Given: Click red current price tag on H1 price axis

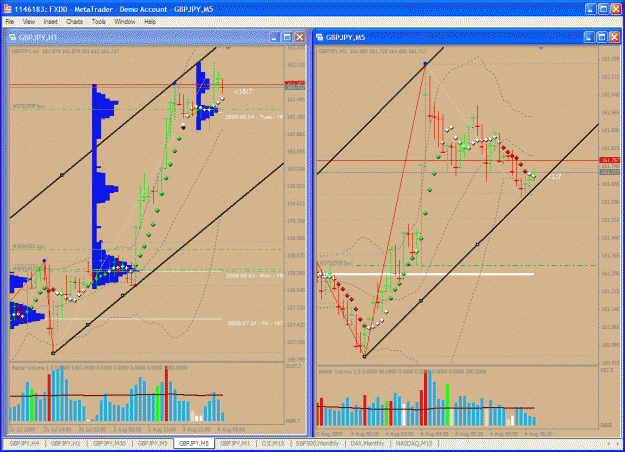Looking at the screenshot, I should click(x=295, y=83).
